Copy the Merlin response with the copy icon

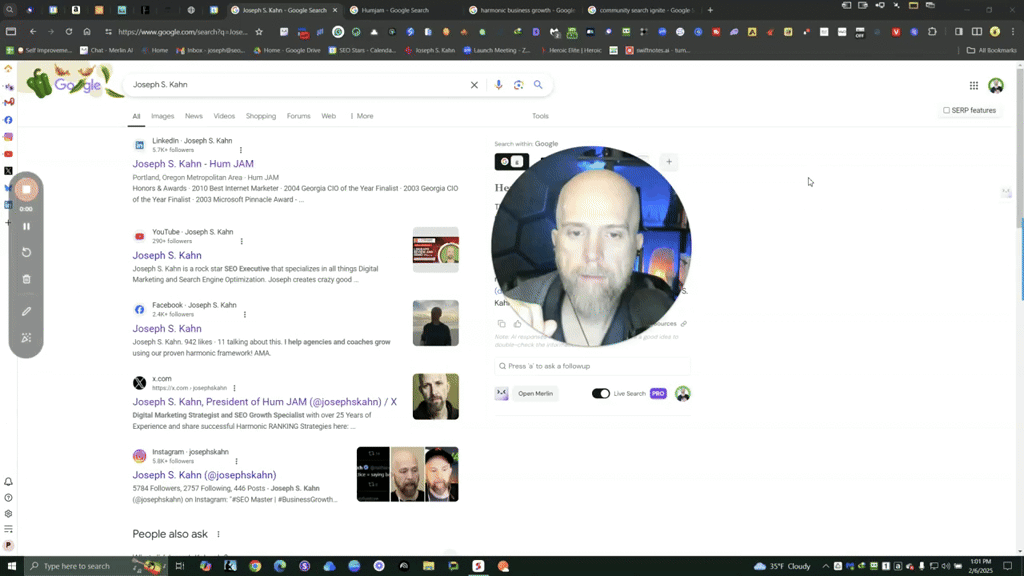pyautogui.click(x=502, y=324)
